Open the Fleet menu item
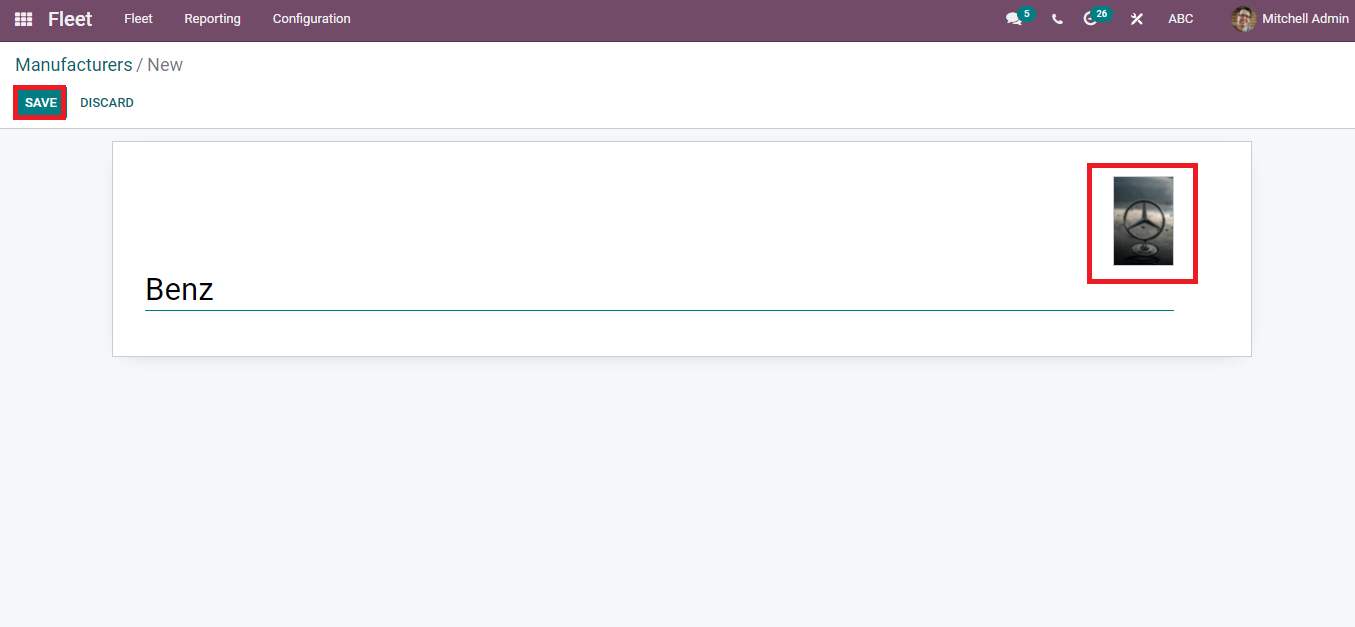1355x627 pixels. pos(138,19)
